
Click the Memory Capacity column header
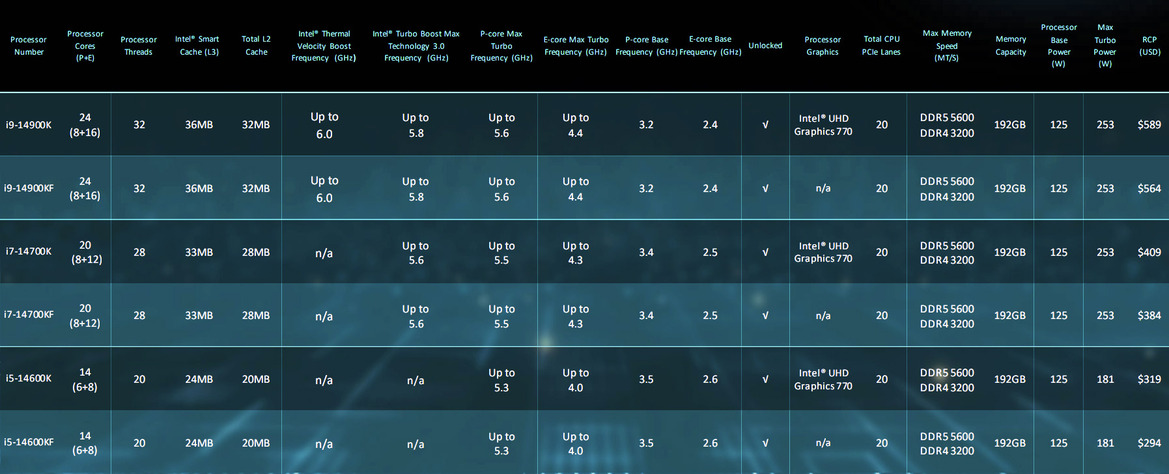tap(1010, 46)
